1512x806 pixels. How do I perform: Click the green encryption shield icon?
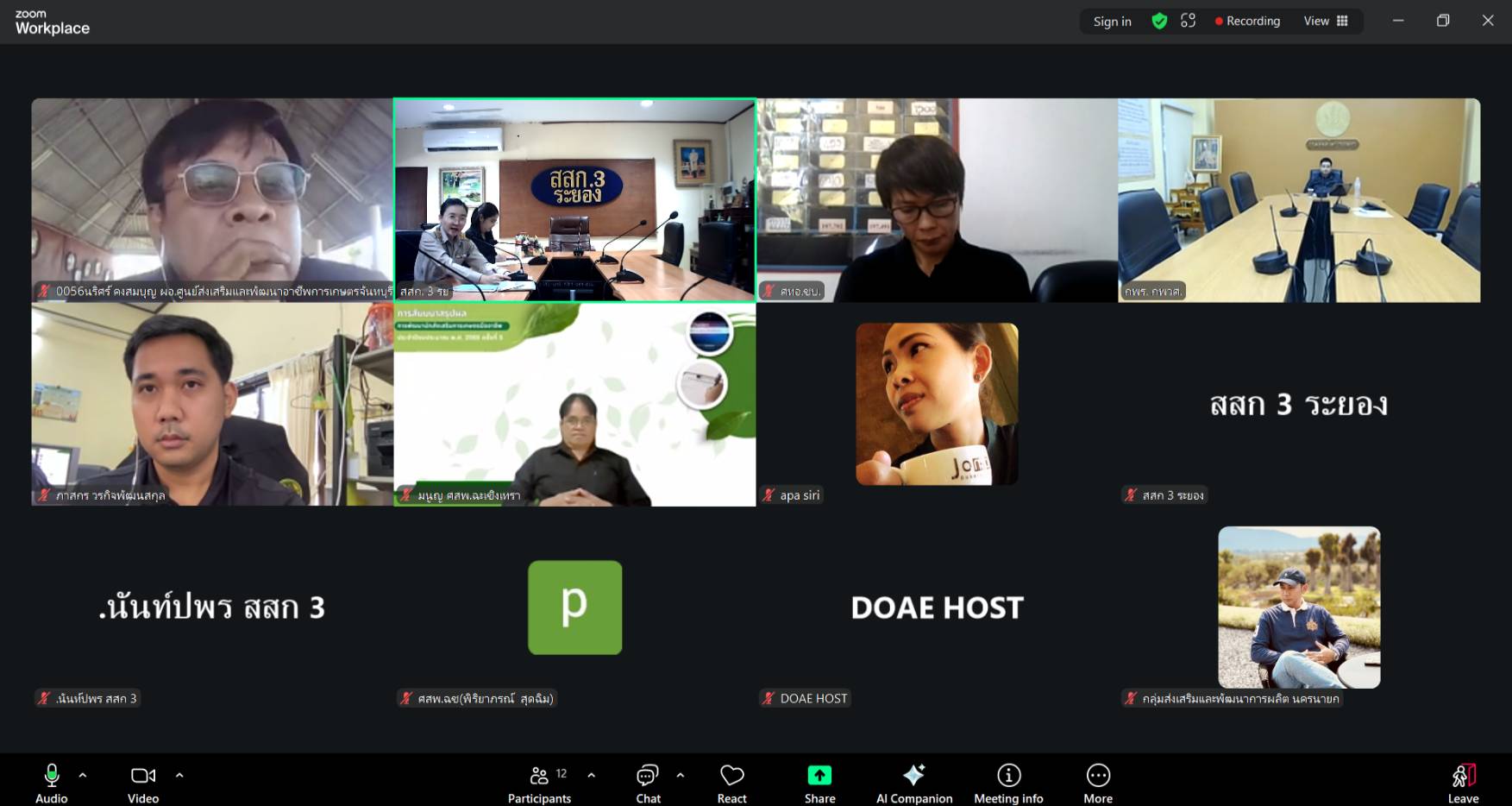pos(1159,22)
